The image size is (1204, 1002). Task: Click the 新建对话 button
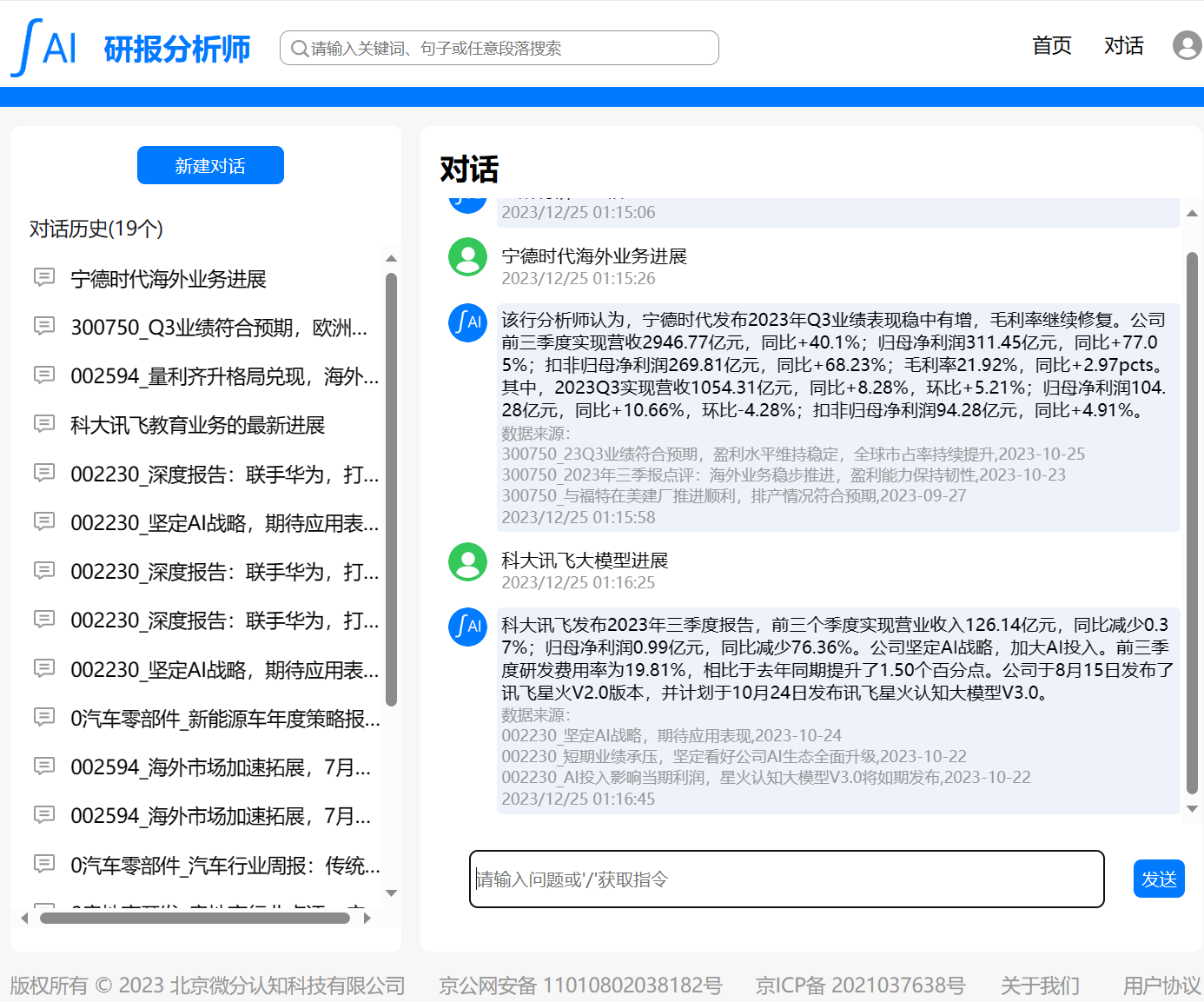tap(210, 165)
